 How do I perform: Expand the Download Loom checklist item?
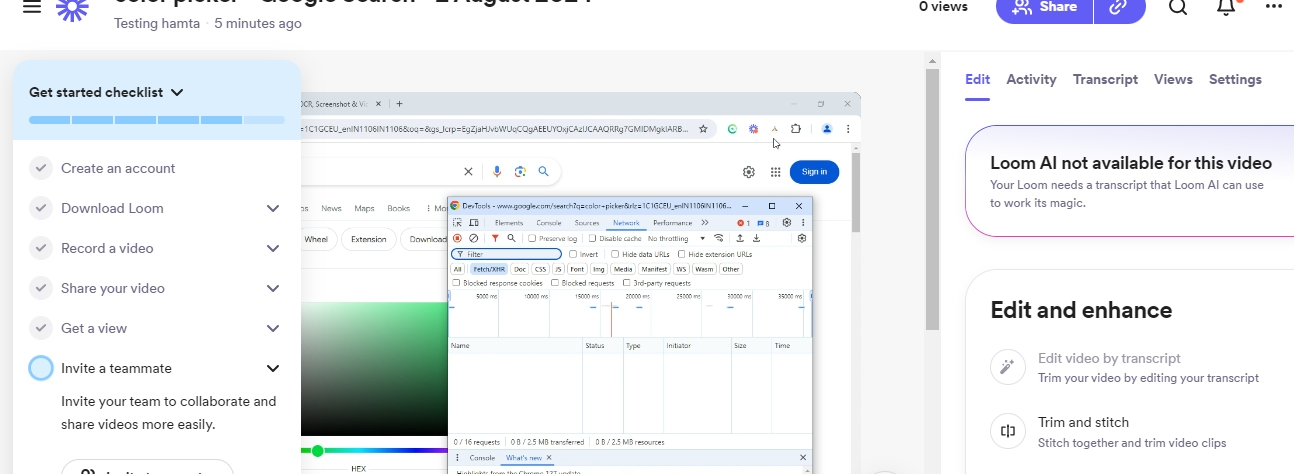[x=273, y=208]
